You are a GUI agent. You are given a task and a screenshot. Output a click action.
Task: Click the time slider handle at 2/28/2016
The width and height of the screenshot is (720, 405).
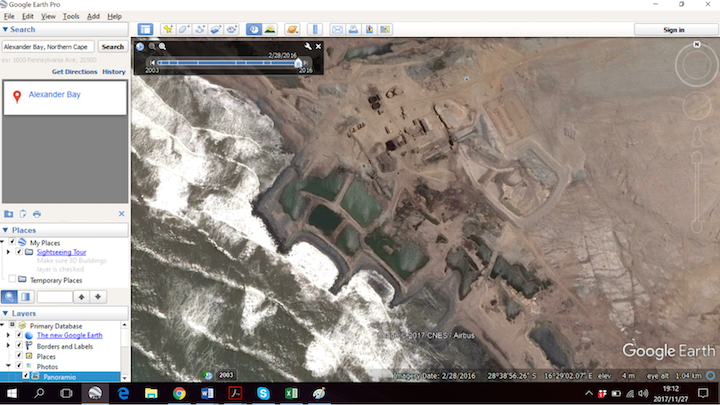(x=298, y=63)
